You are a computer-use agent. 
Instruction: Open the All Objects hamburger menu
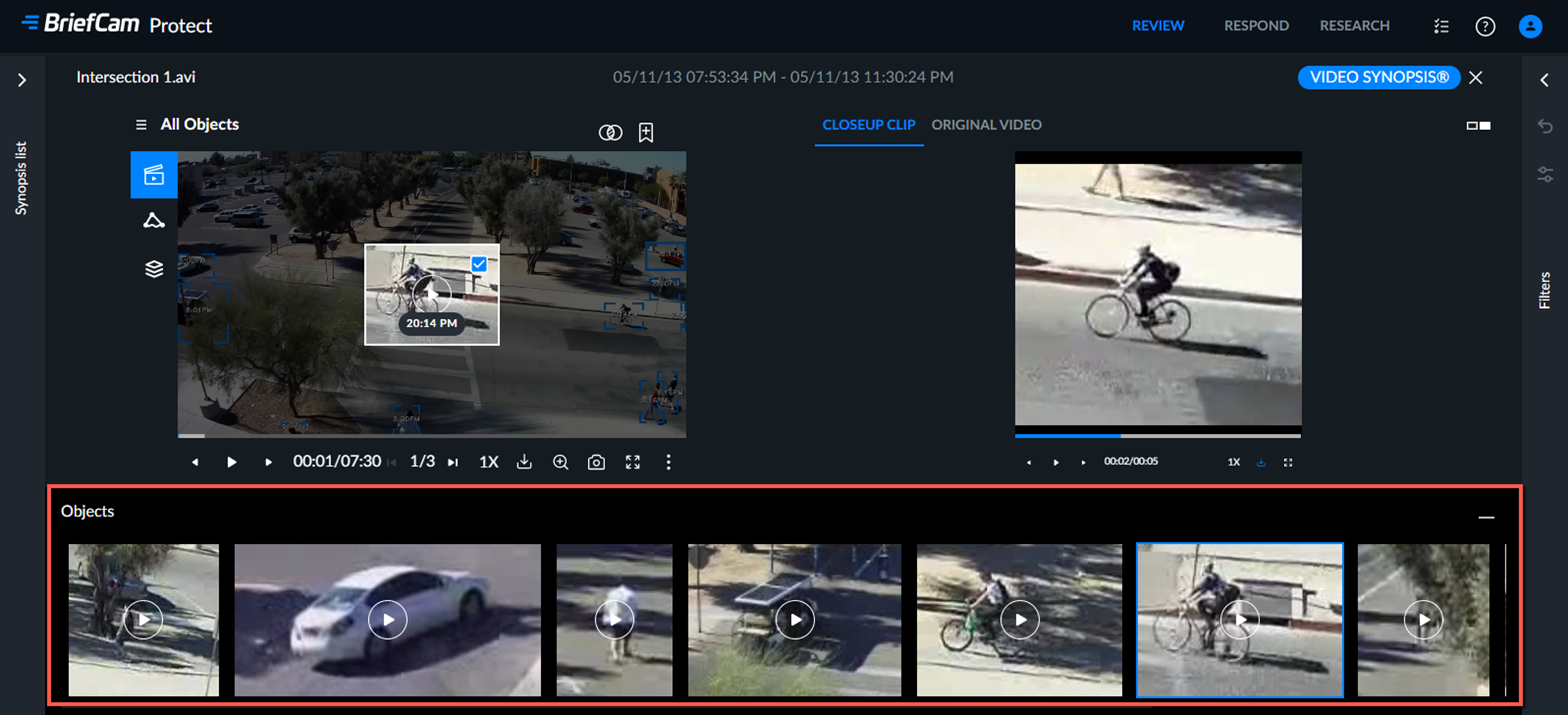[141, 125]
